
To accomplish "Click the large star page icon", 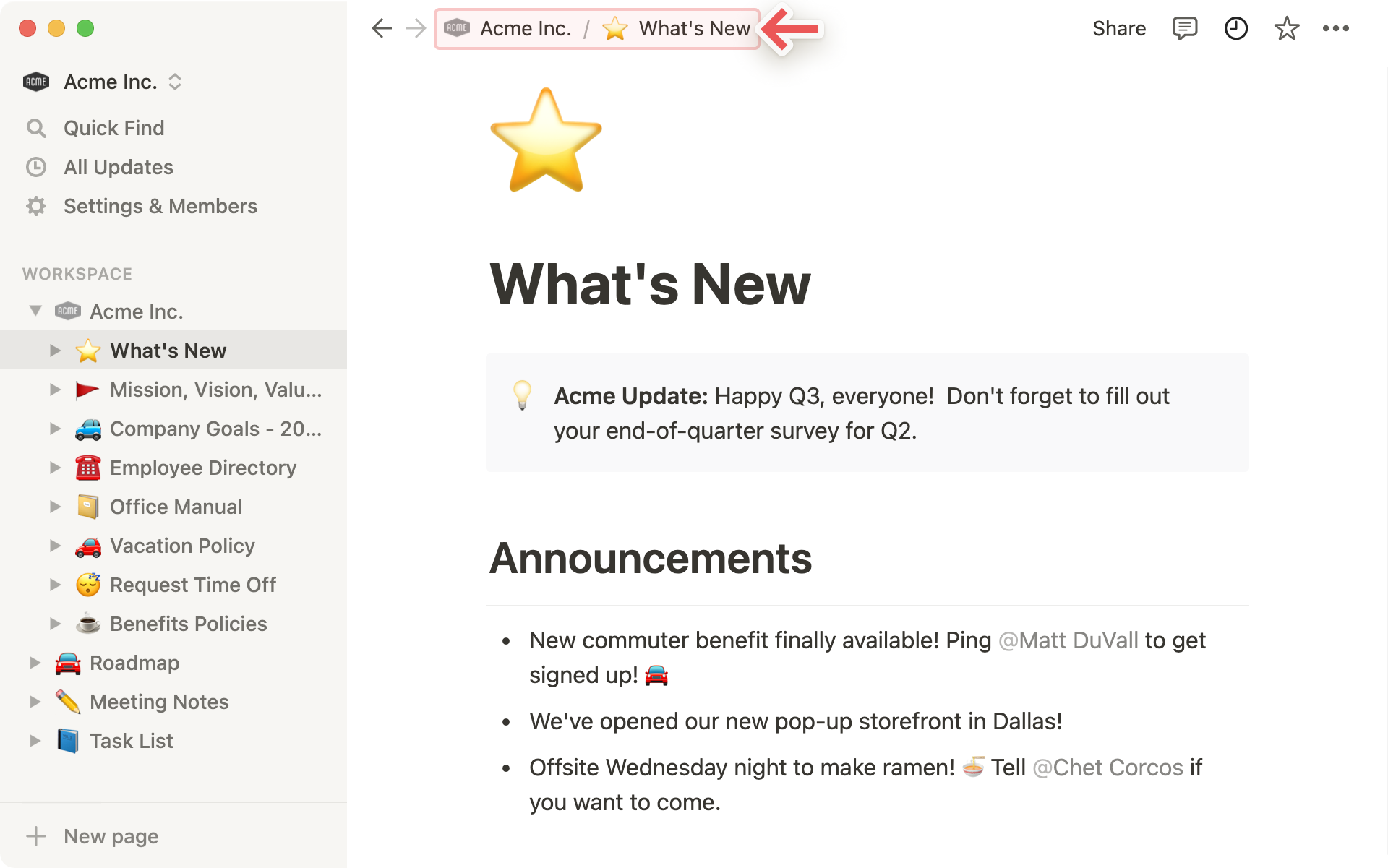I will (546, 140).
